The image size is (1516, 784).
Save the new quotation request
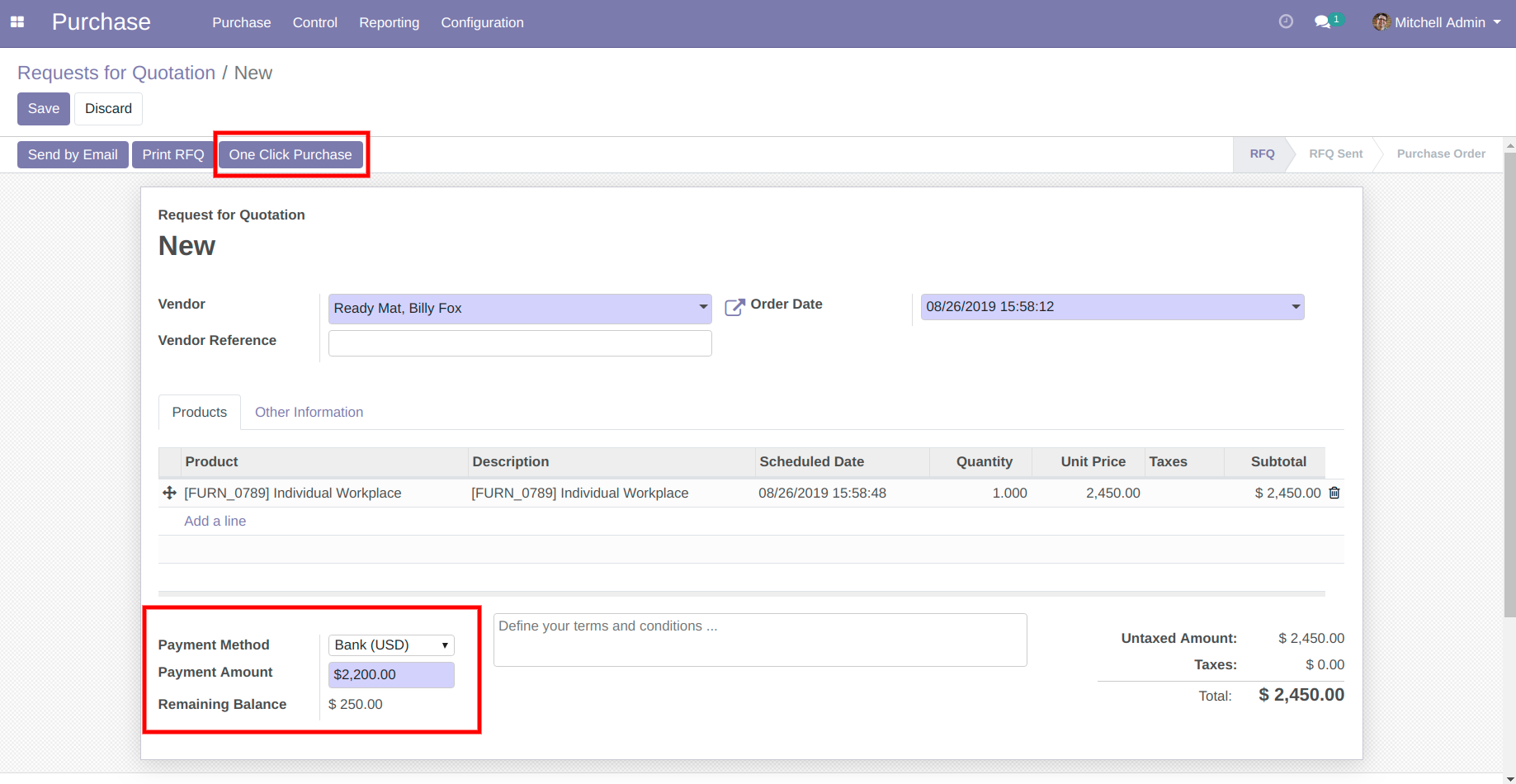(44, 108)
